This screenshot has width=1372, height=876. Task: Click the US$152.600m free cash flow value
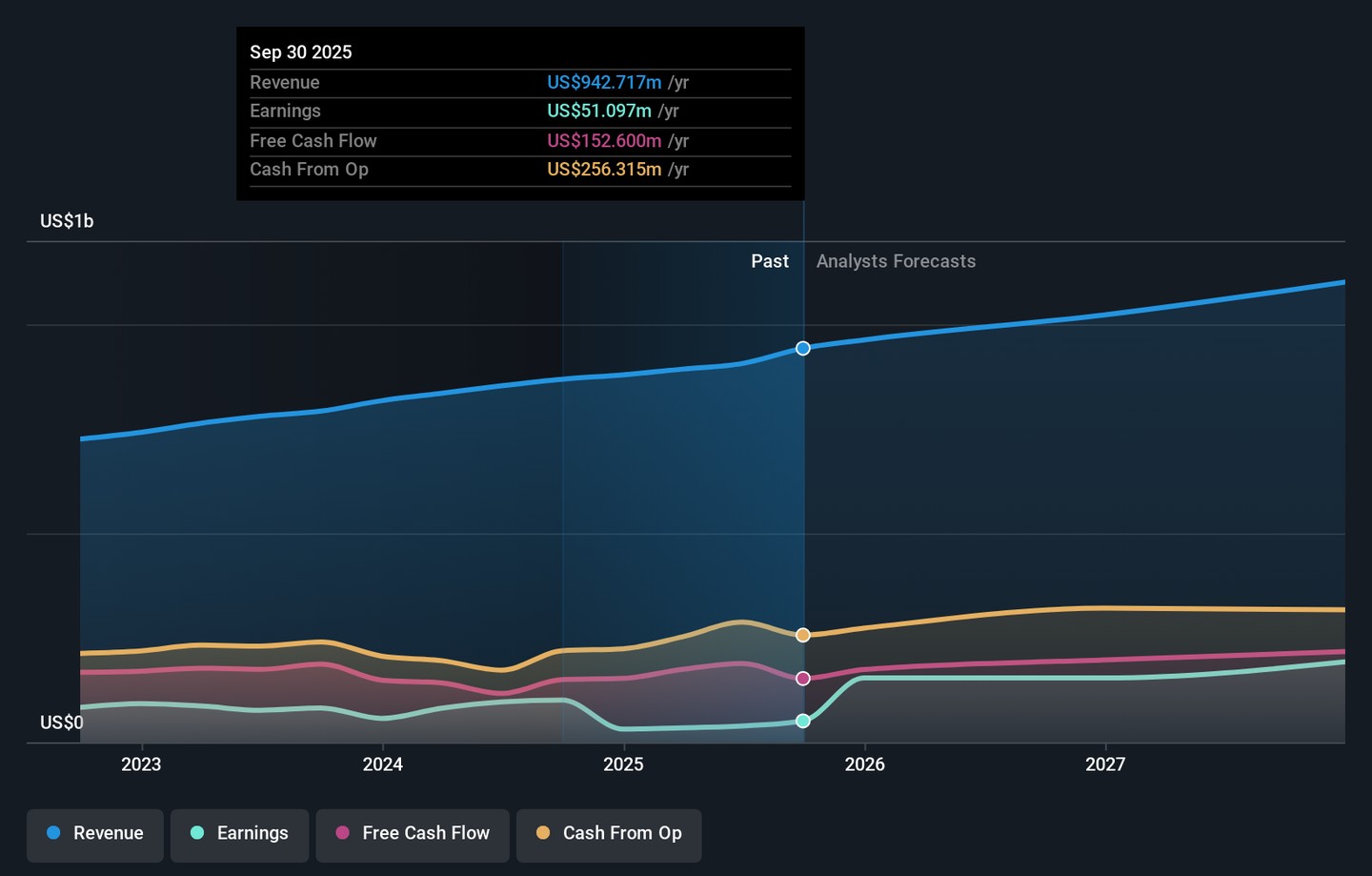604,141
